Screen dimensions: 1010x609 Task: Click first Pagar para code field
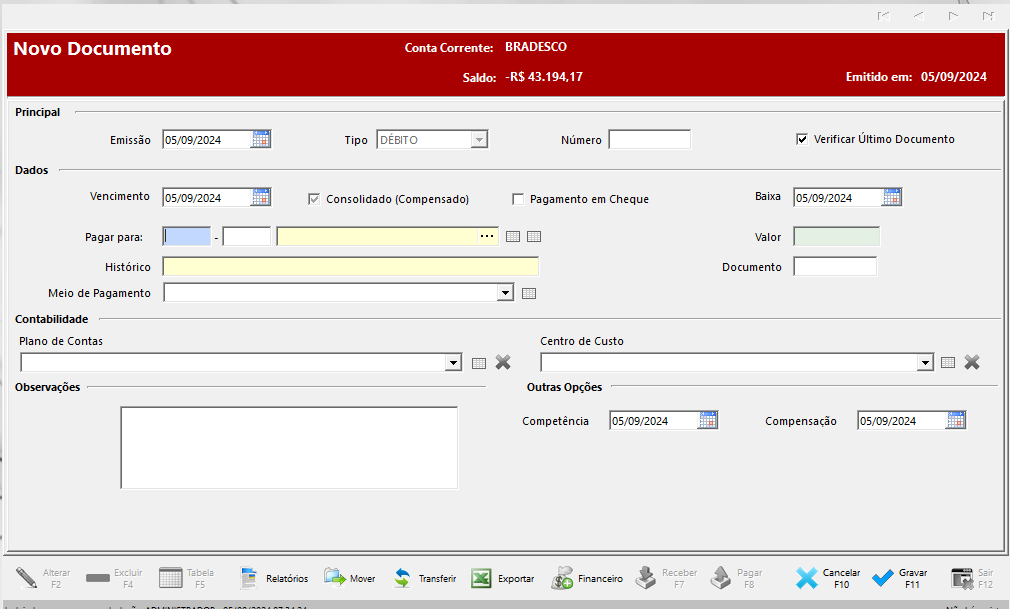click(187, 237)
